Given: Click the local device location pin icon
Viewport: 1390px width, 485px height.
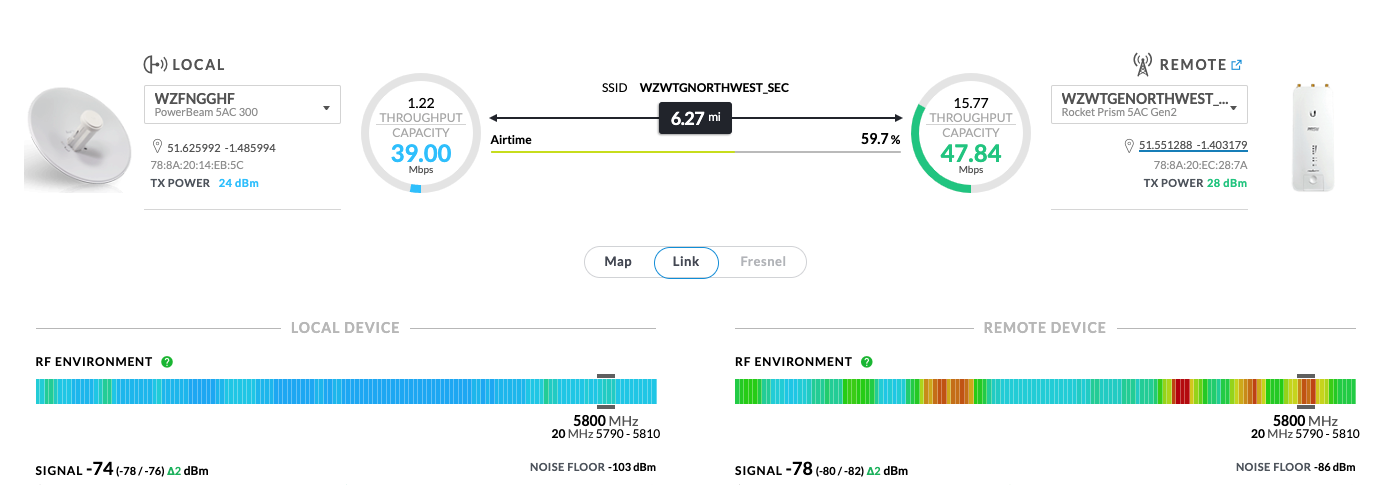Looking at the screenshot, I should coord(158,146).
